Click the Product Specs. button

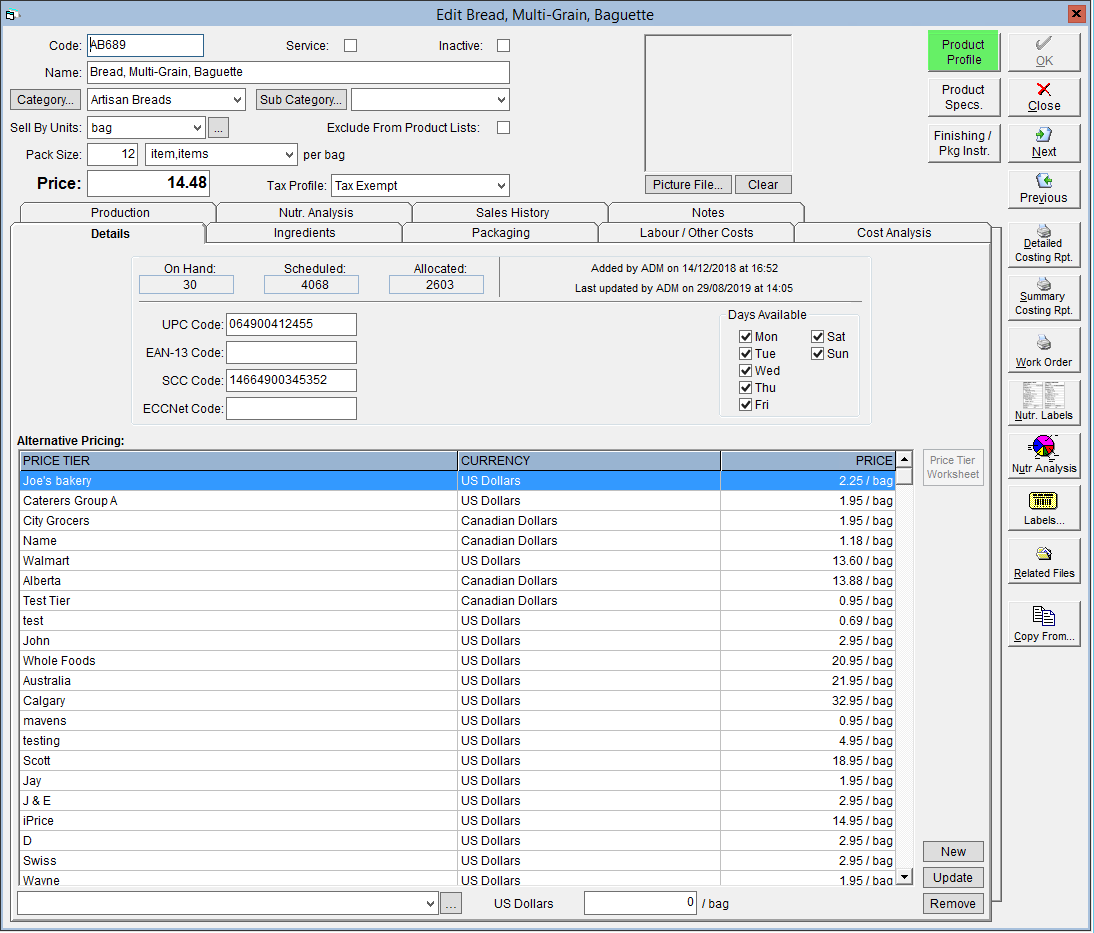pos(964,97)
